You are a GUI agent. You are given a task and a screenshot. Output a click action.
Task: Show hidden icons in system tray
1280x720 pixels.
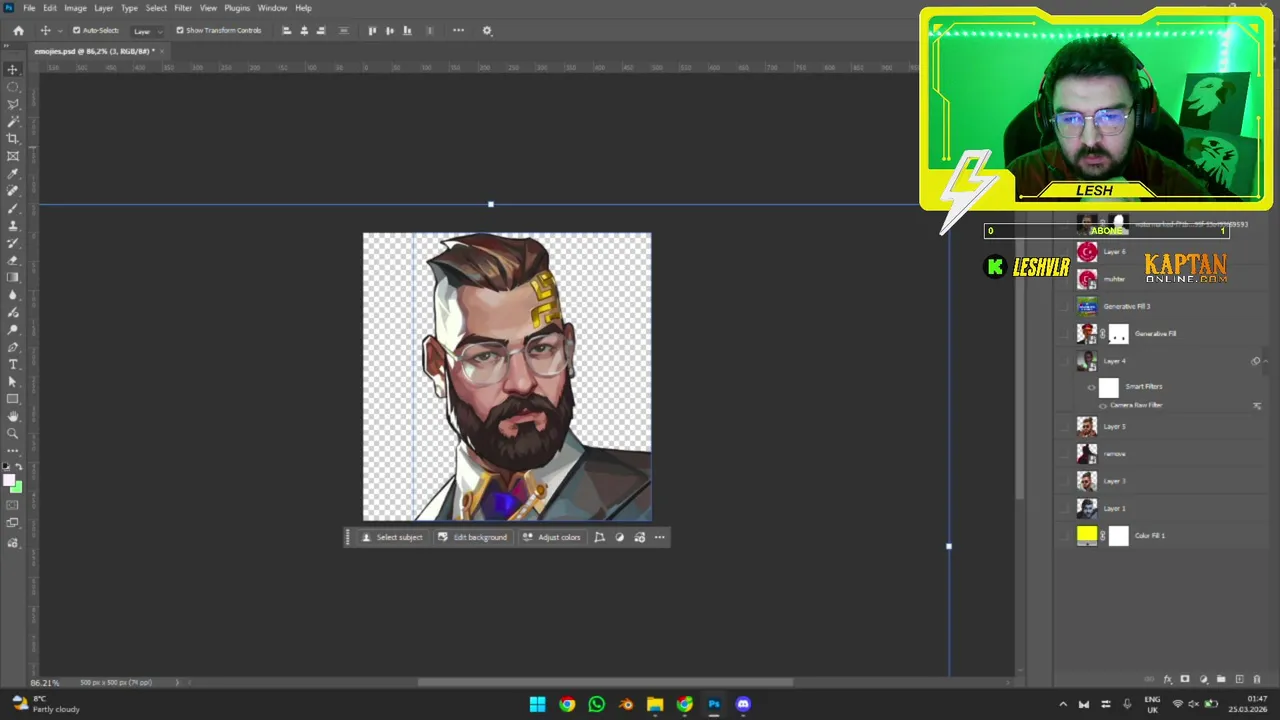[1063, 704]
